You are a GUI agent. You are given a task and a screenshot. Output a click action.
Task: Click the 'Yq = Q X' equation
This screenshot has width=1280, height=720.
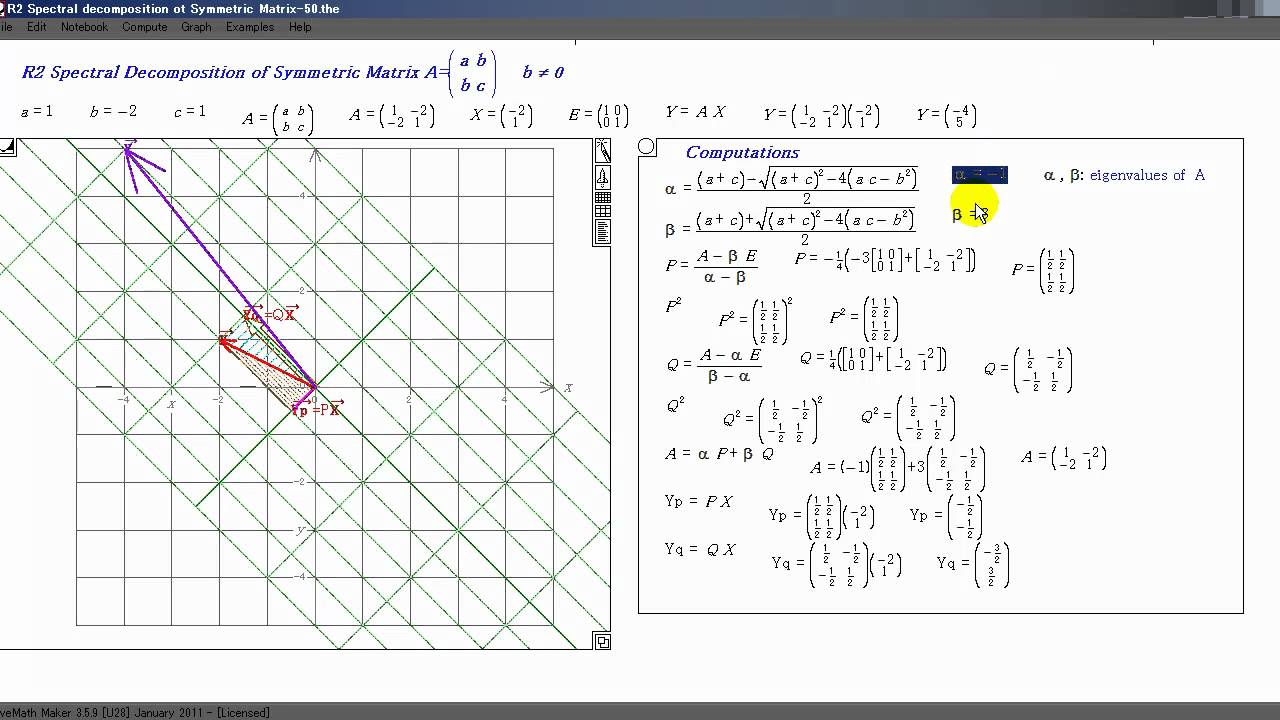pyautogui.click(x=700, y=549)
